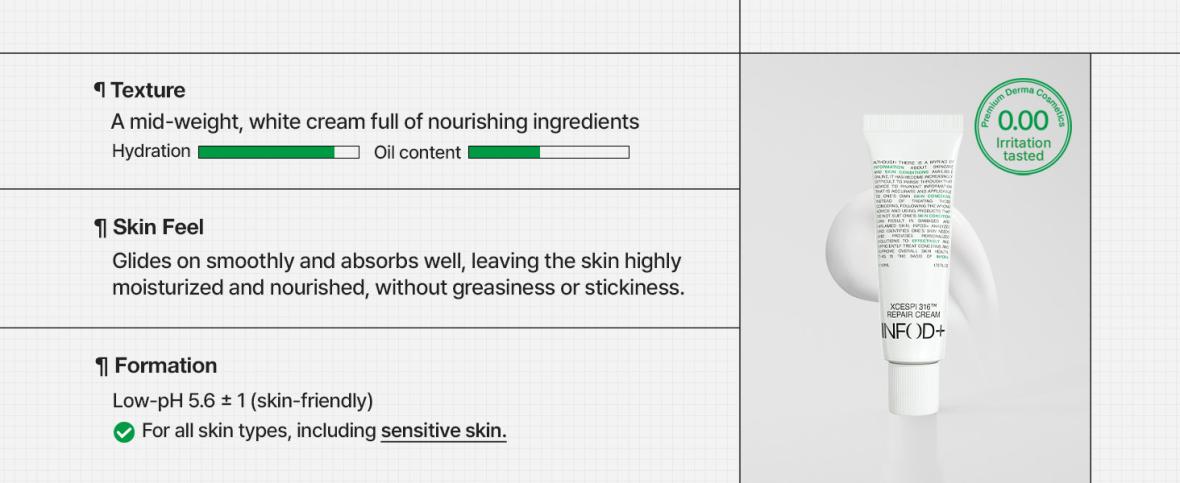Click the Hydration level bar

click(x=278, y=152)
